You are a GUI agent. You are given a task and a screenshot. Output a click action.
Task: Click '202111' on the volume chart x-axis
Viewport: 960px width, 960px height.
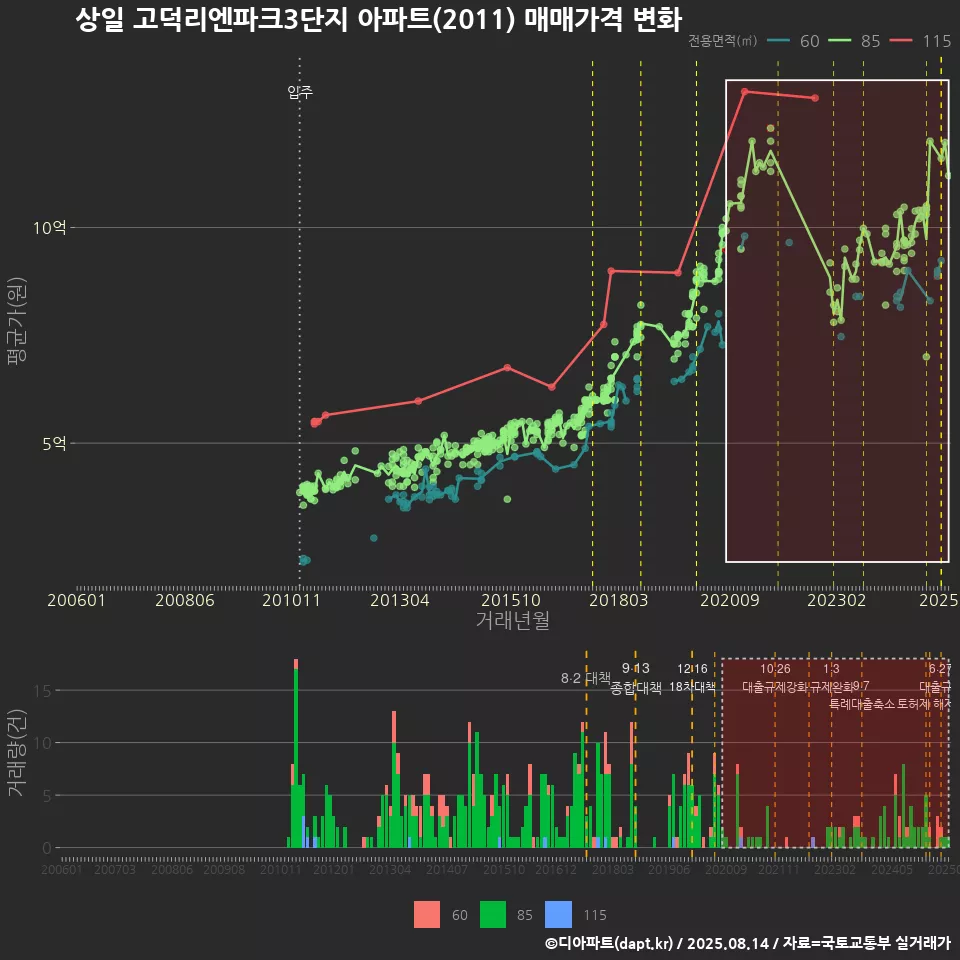click(x=779, y=869)
